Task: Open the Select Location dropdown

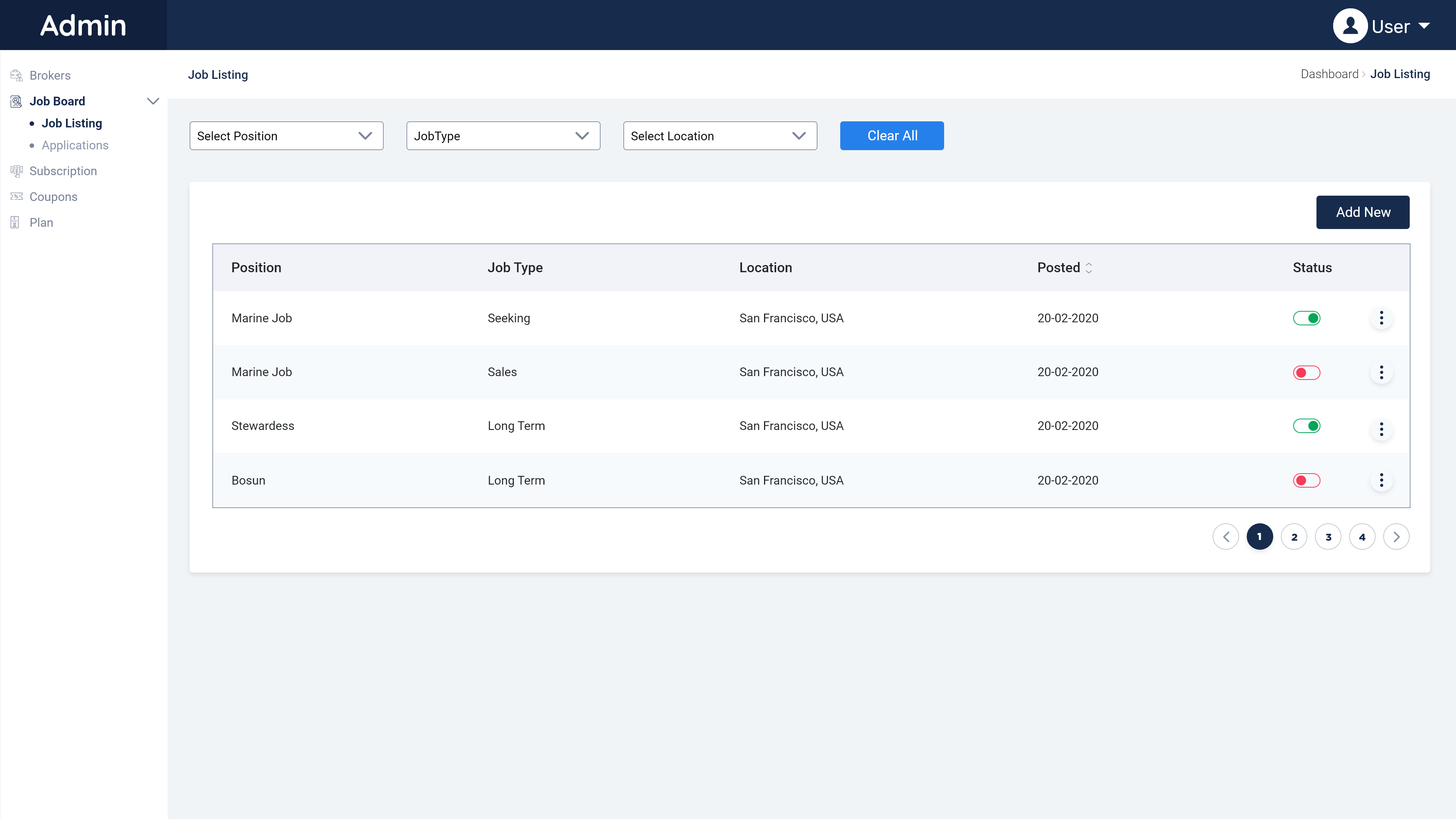Action: point(720,136)
